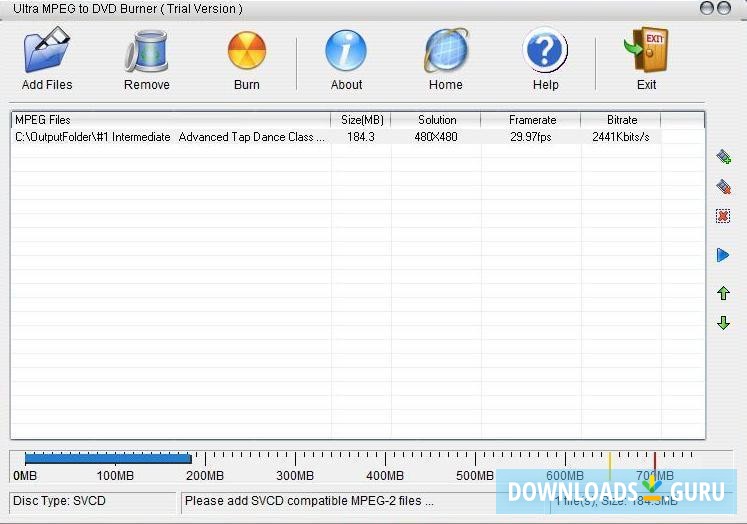Click the 2441Kbits/s bitrate value
The width and height of the screenshot is (747, 524).
click(621, 137)
